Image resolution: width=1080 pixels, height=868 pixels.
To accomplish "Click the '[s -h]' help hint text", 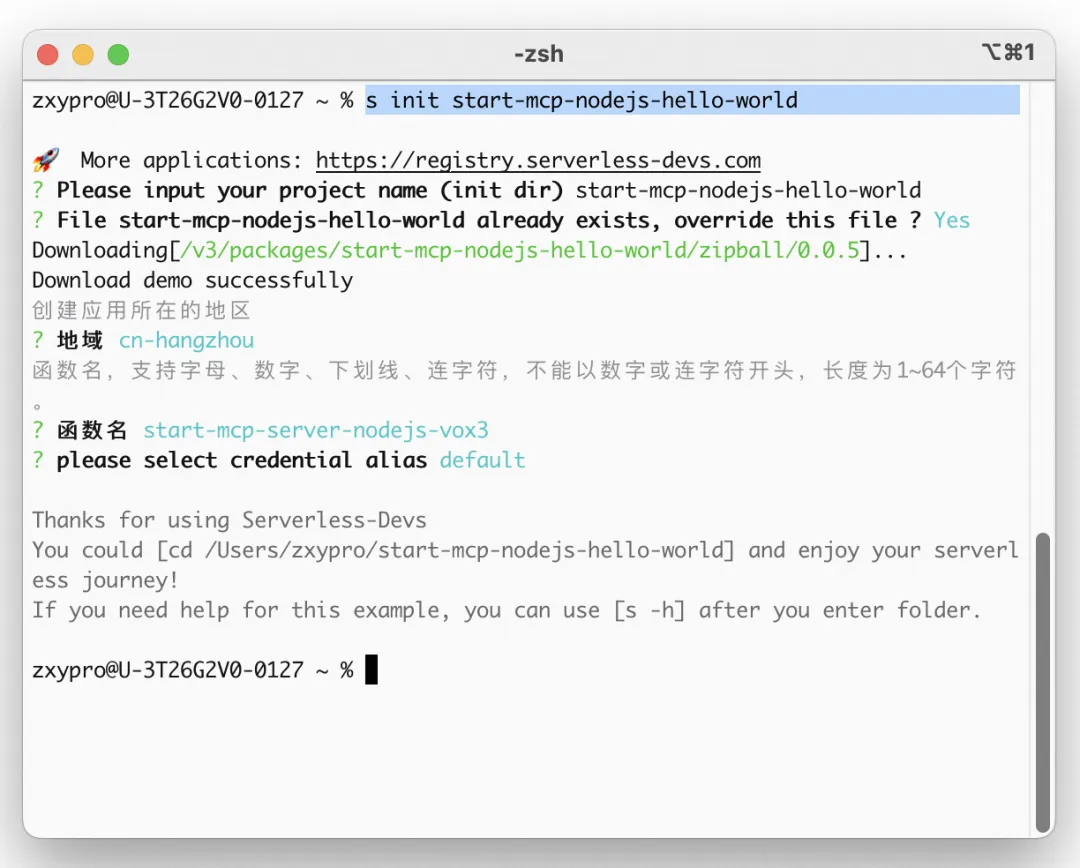I will [x=649, y=610].
